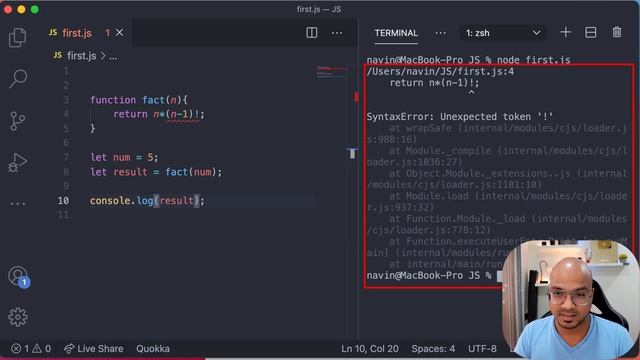Open problems count in status bar
640x360 pixels.
pyautogui.click(x=31, y=349)
